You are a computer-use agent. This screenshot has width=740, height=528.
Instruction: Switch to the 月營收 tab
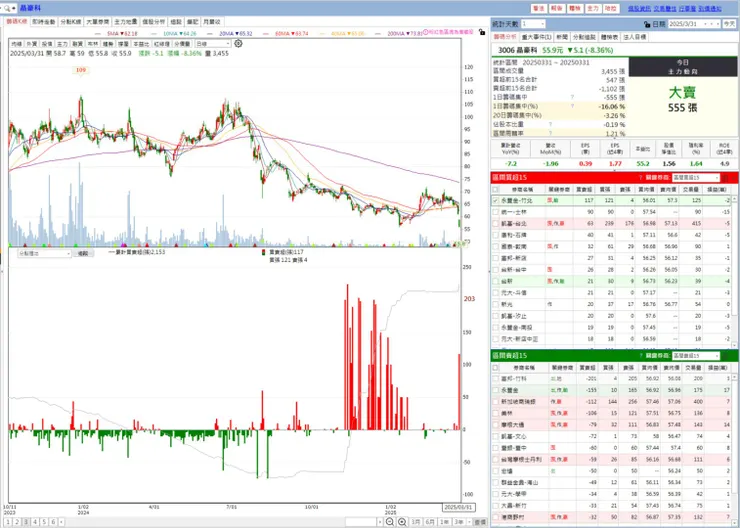[x=211, y=22]
